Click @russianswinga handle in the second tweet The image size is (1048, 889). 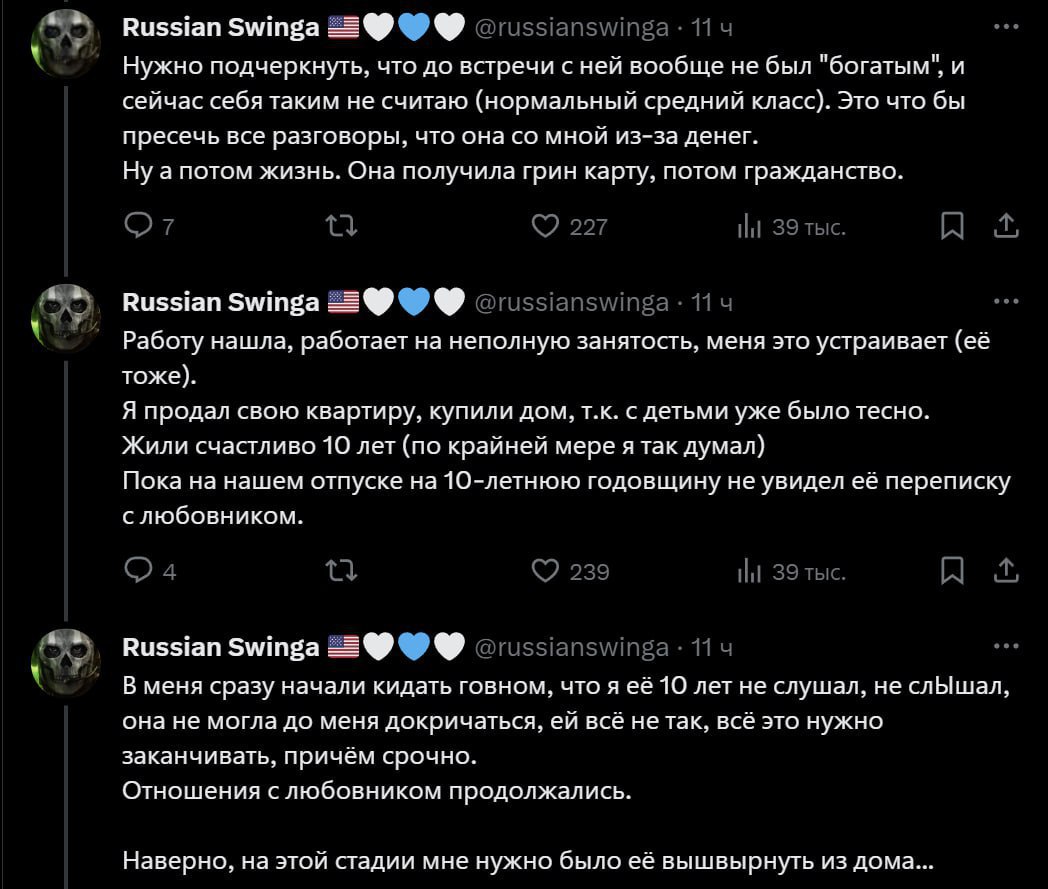(569, 302)
